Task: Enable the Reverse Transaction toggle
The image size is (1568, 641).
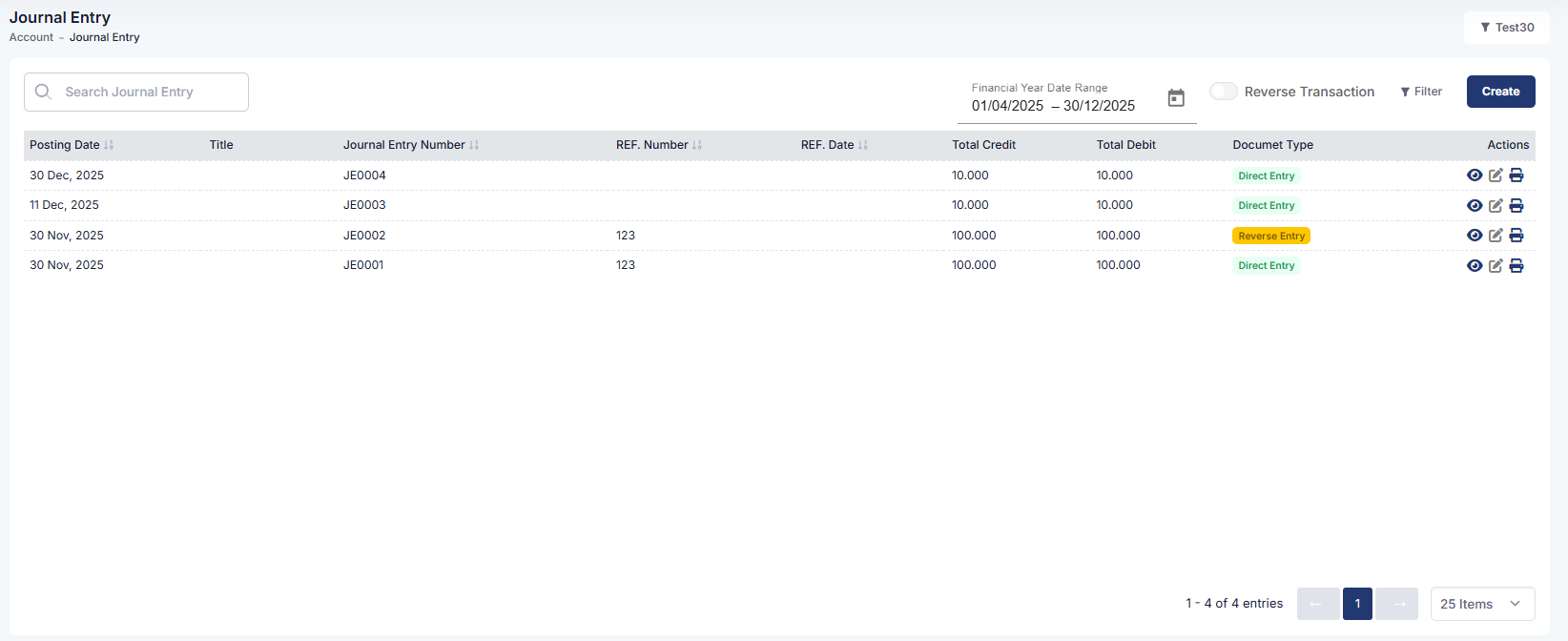Action: click(1224, 92)
